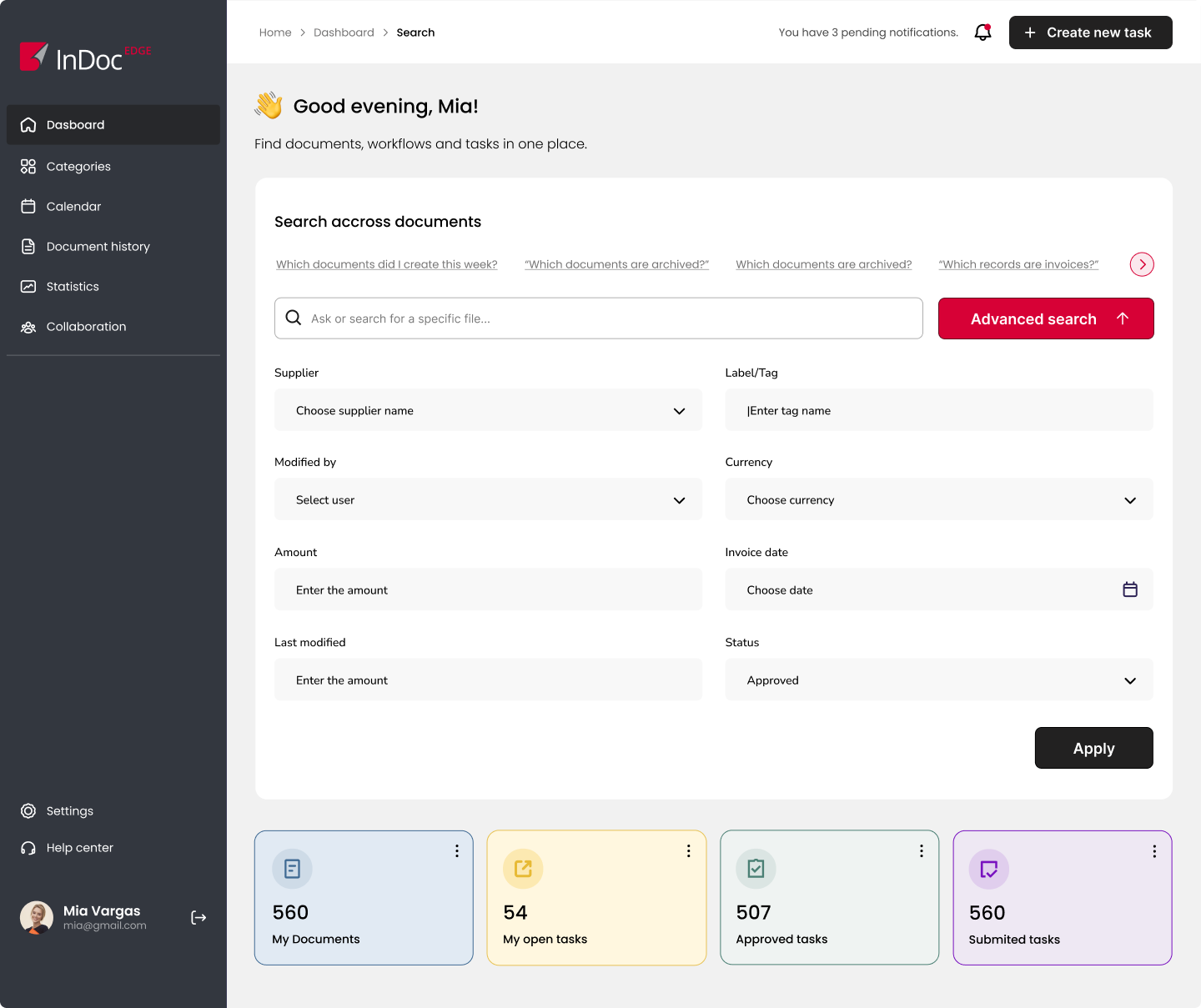Click the Create new task button

pos(1090,33)
